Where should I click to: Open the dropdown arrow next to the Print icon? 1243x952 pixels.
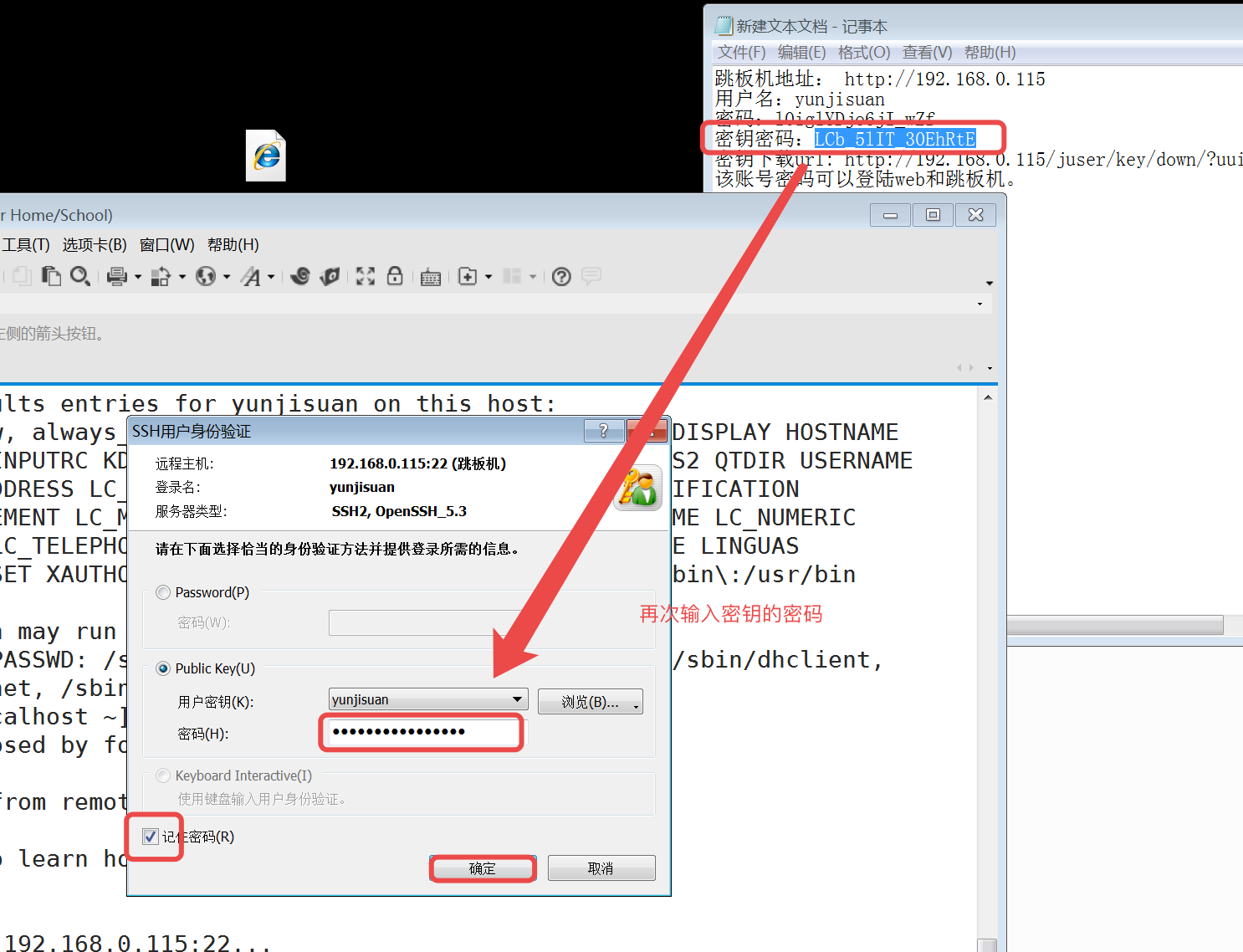point(138,277)
